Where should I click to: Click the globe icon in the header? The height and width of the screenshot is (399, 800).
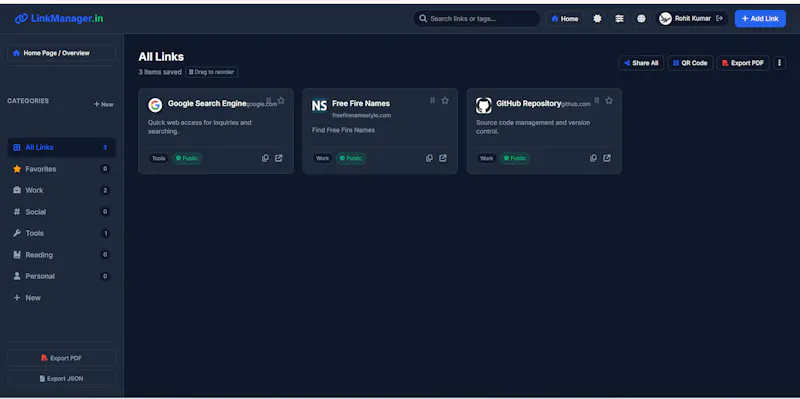[641, 19]
